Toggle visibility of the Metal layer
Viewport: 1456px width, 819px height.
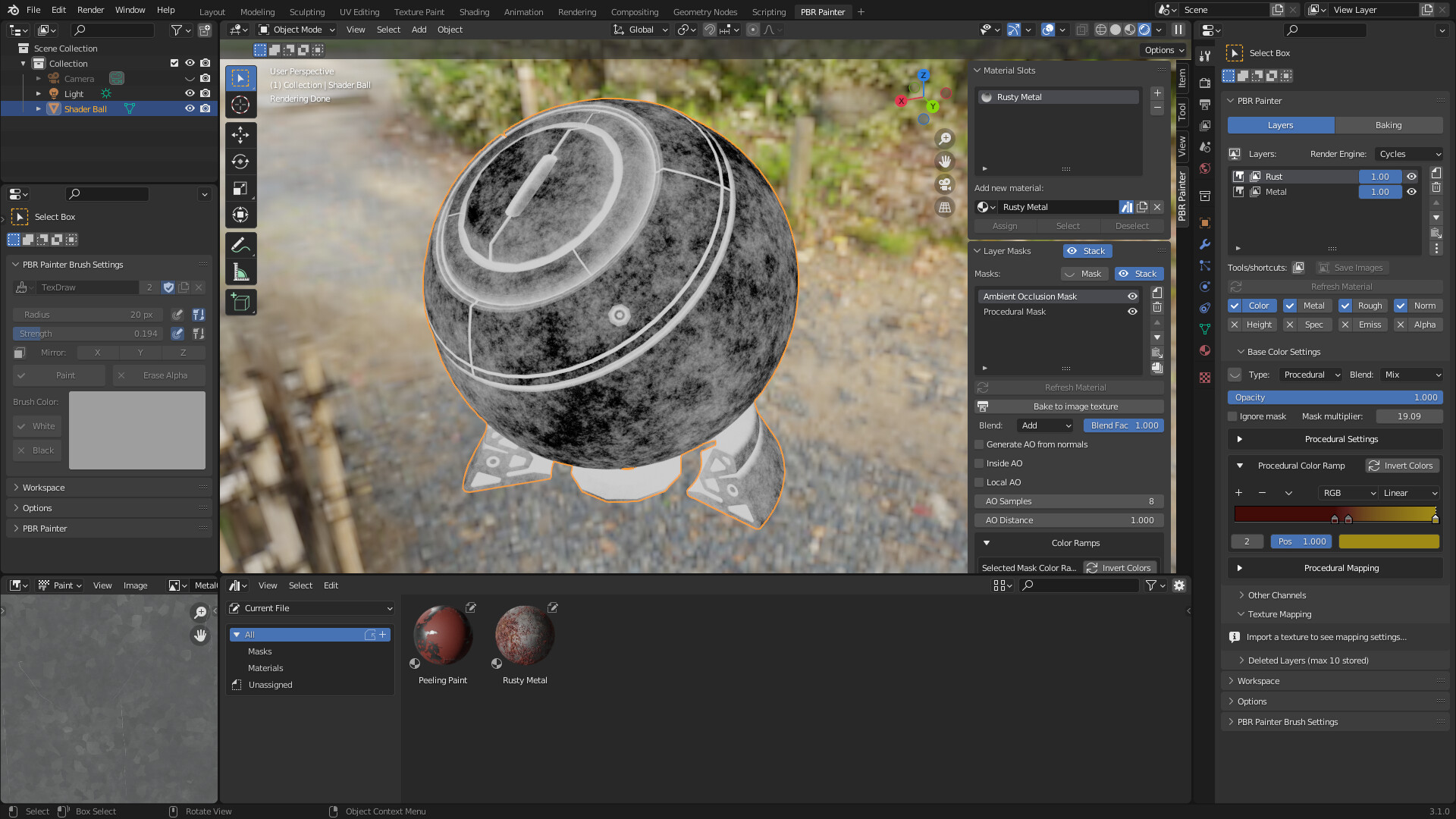[1411, 191]
